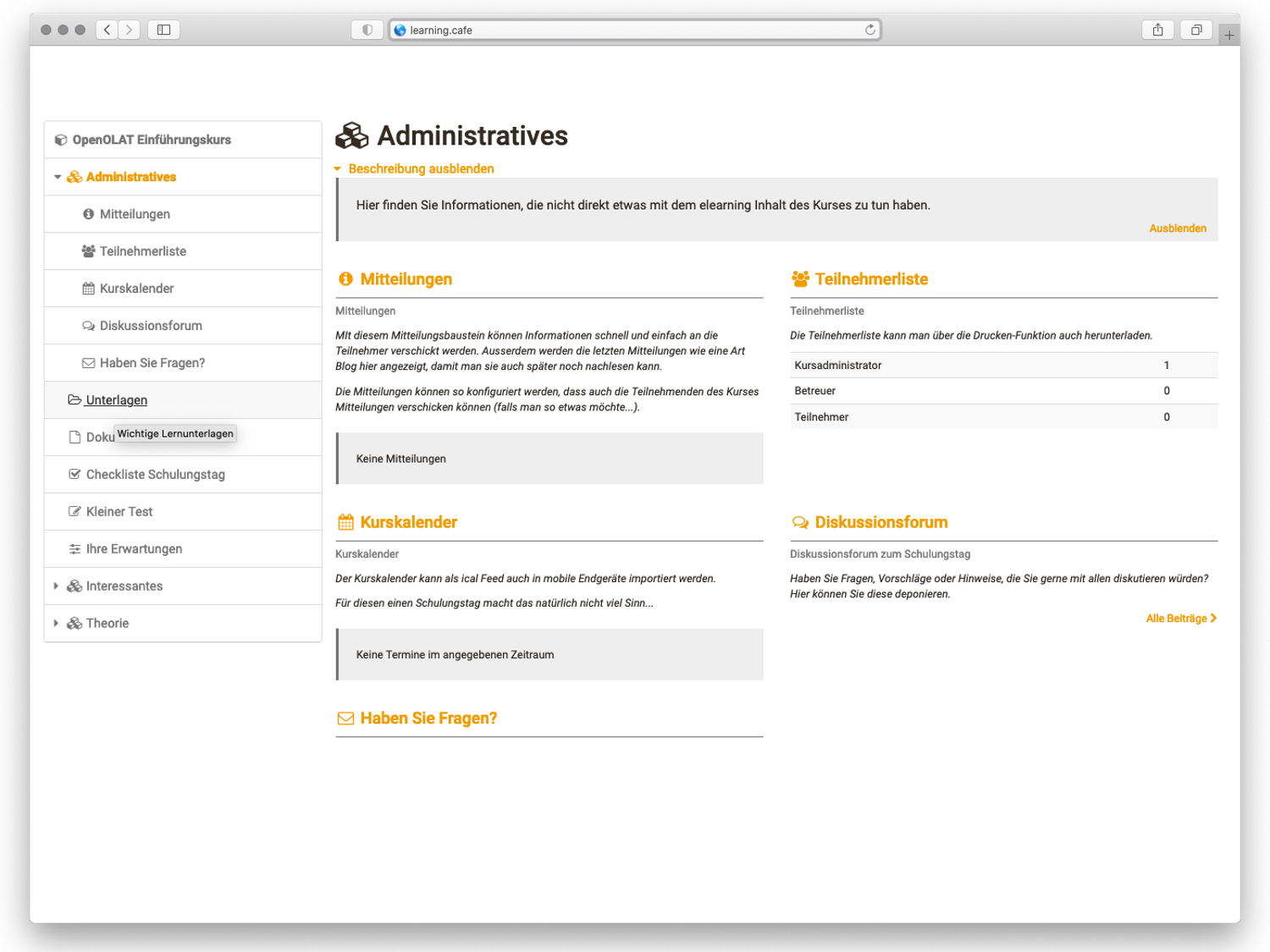Add a new tab with plus button

coord(1229,35)
